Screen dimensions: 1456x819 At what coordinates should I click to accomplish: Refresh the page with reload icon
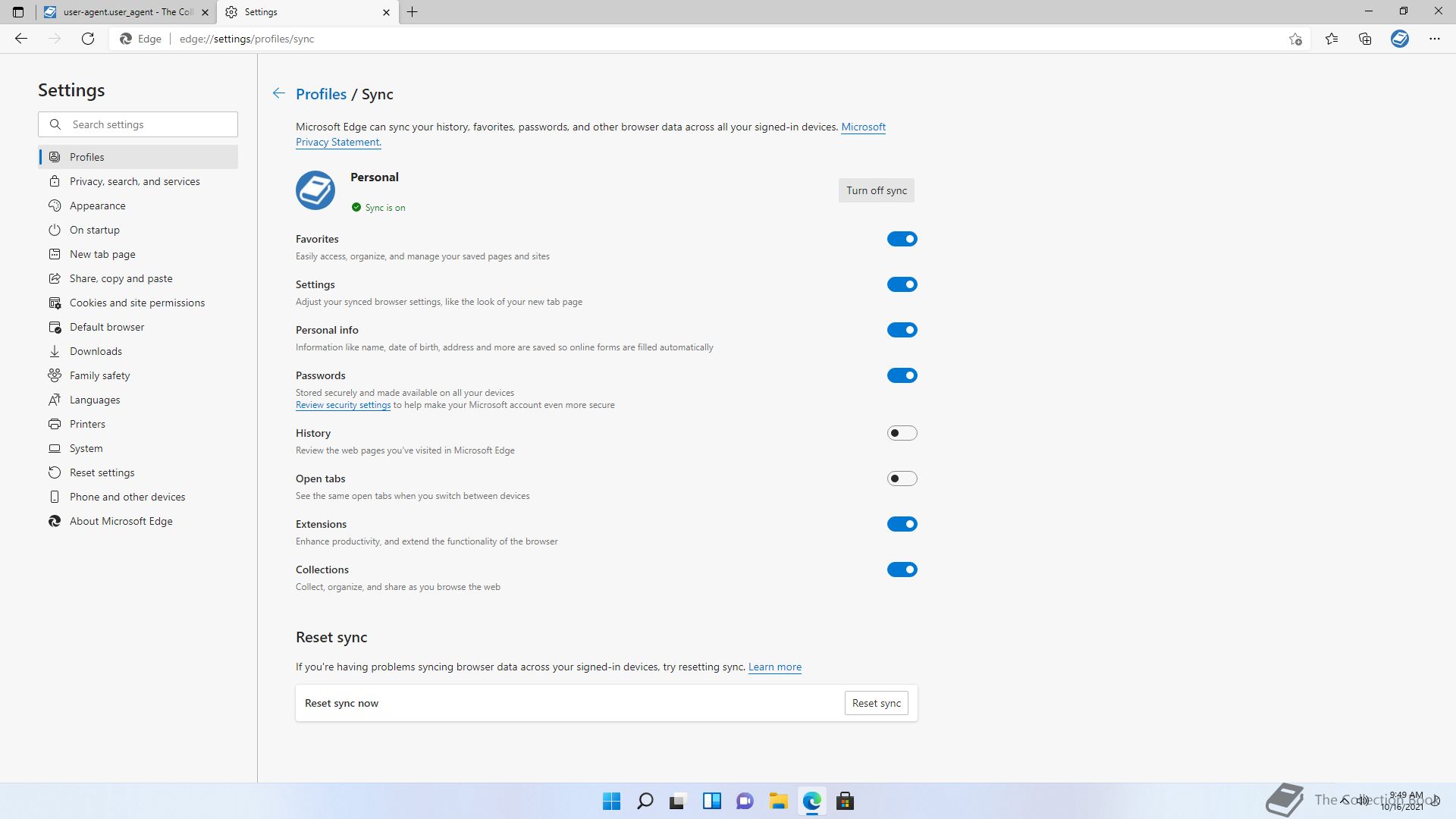(88, 39)
